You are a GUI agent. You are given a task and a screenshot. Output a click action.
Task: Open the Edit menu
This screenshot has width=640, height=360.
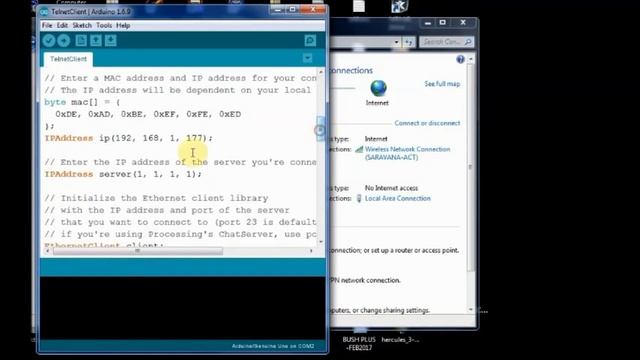[x=62, y=25]
